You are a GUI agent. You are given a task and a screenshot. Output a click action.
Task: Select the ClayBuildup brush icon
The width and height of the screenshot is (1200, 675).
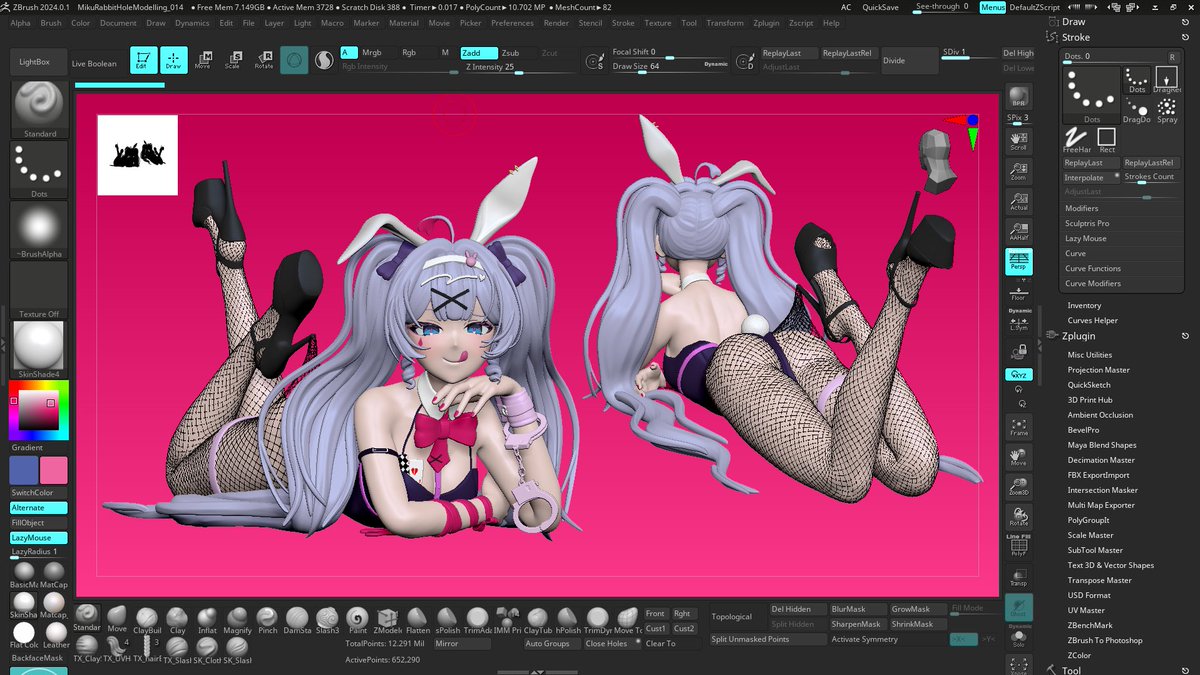point(147,621)
